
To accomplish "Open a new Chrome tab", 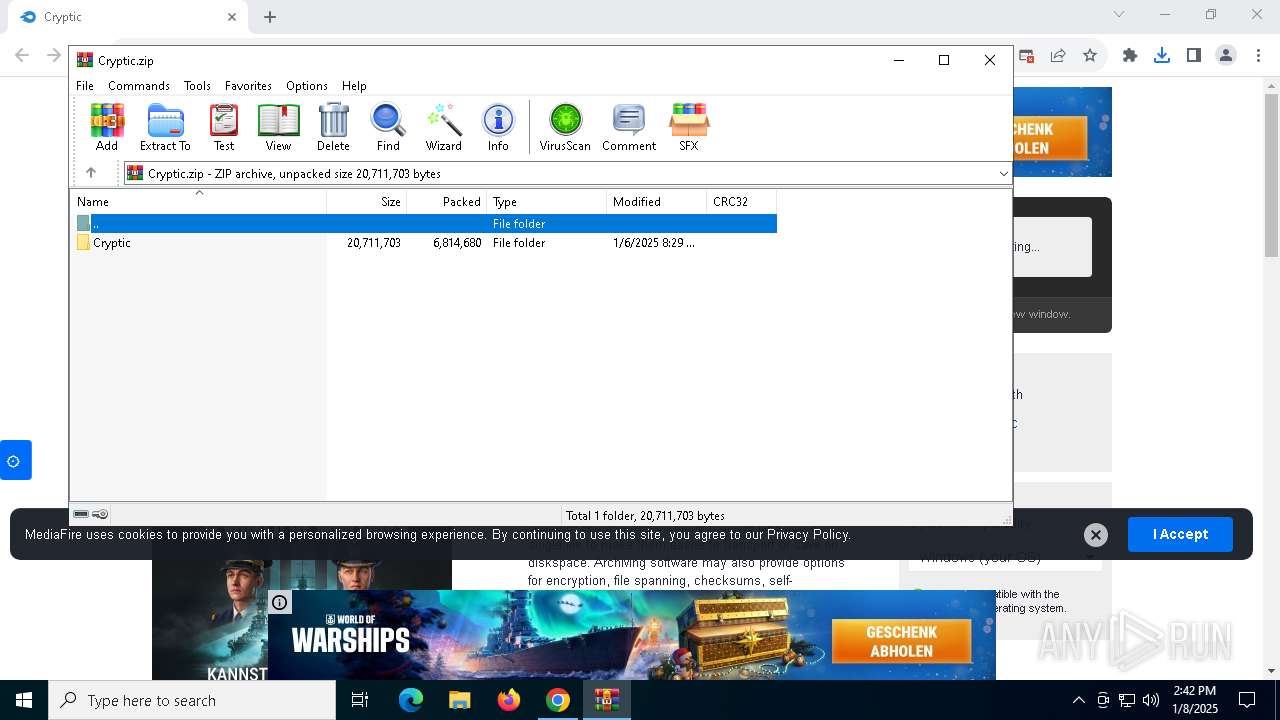I will click(x=270, y=17).
